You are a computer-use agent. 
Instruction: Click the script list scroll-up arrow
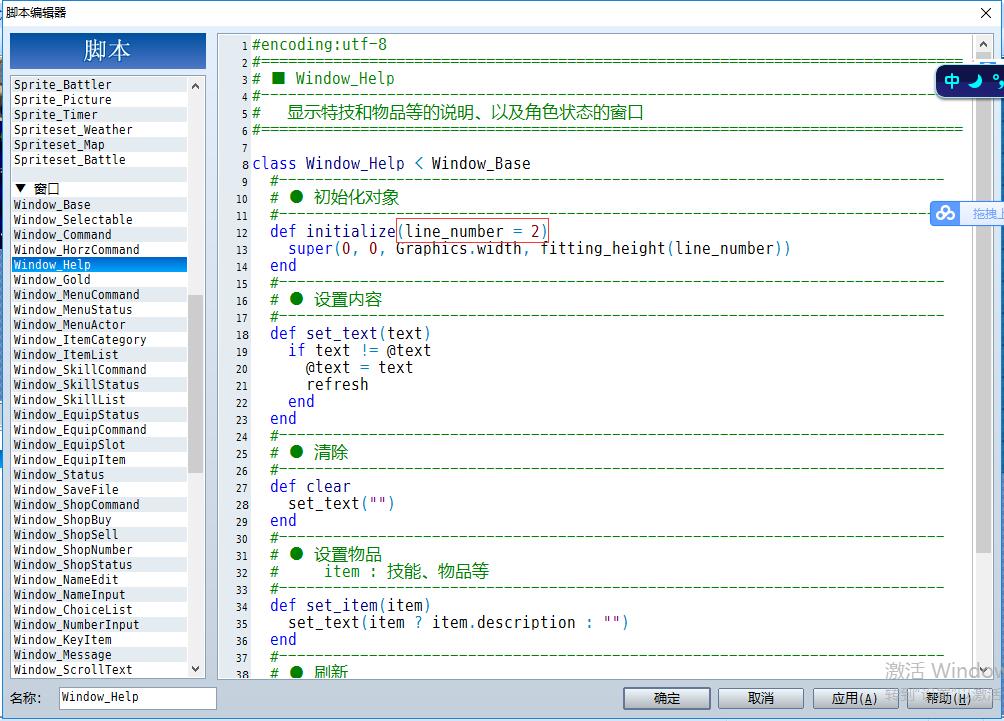pyautogui.click(x=195, y=86)
